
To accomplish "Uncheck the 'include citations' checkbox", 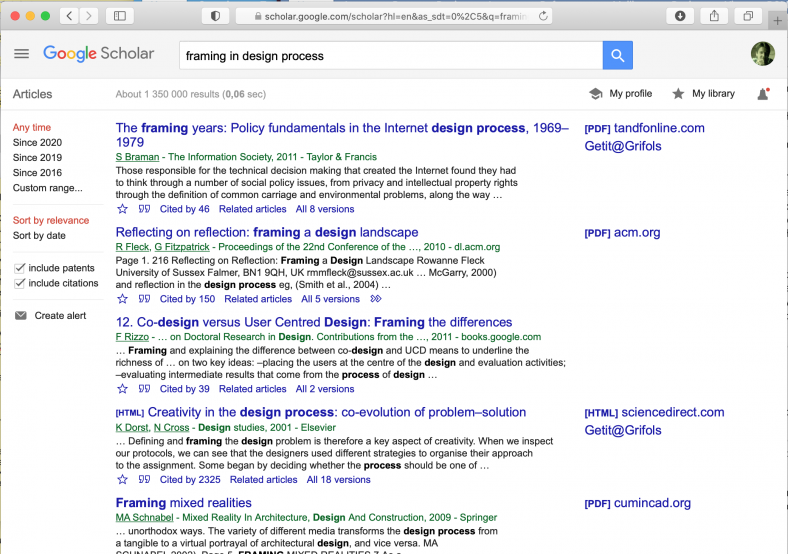I will pos(20,283).
